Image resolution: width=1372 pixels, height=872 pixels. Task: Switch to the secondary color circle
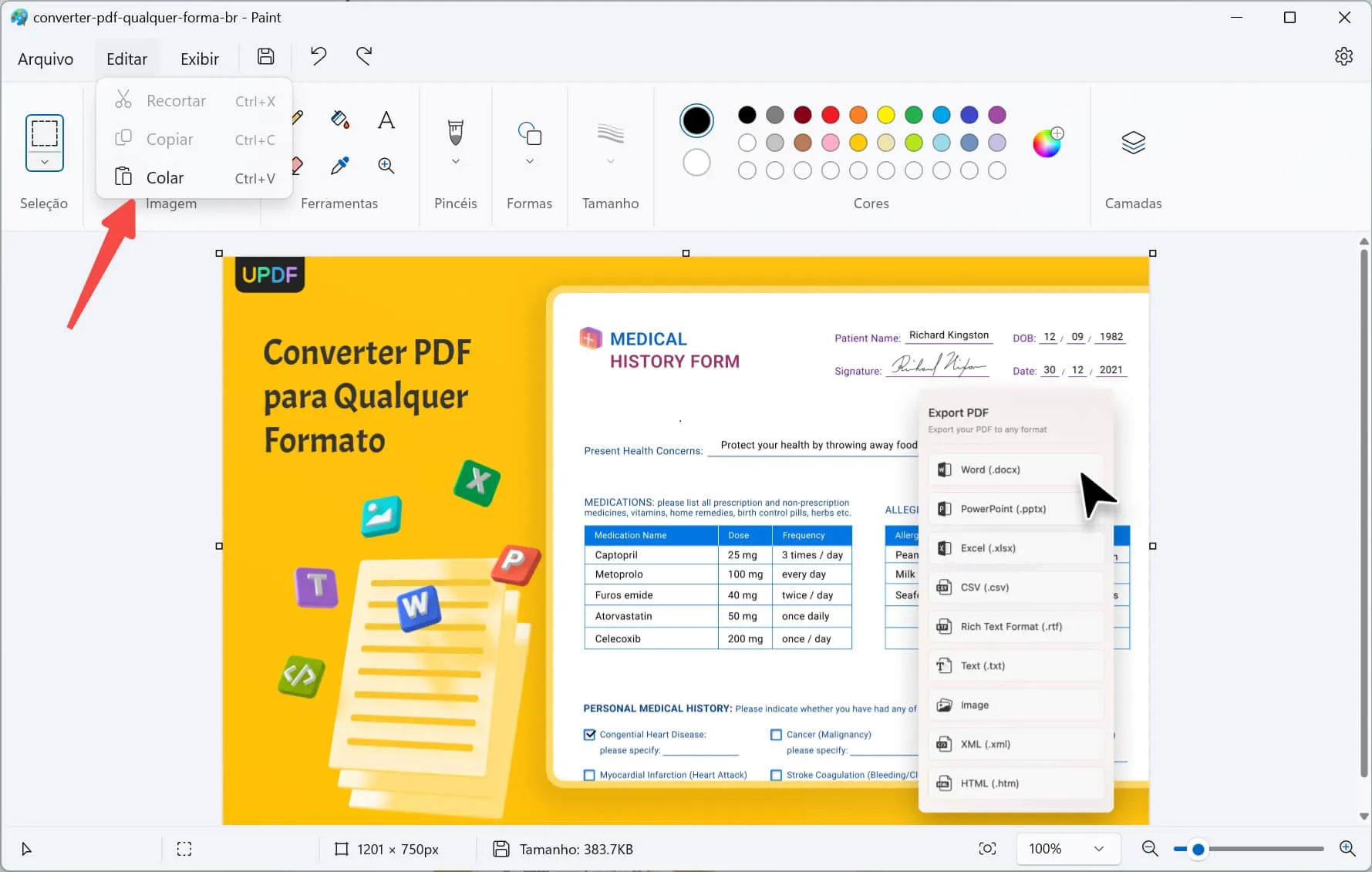pyautogui.click(x=696, y=162)
